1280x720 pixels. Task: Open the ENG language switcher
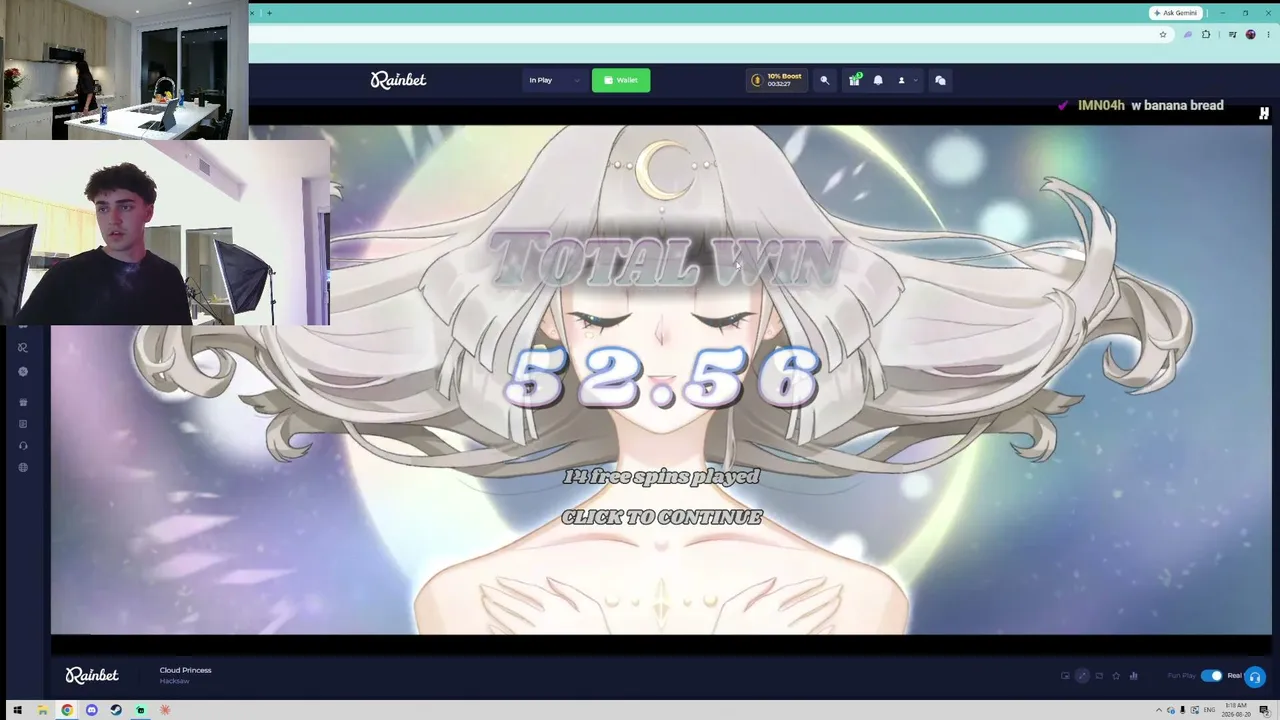(x=1209, y=710)
